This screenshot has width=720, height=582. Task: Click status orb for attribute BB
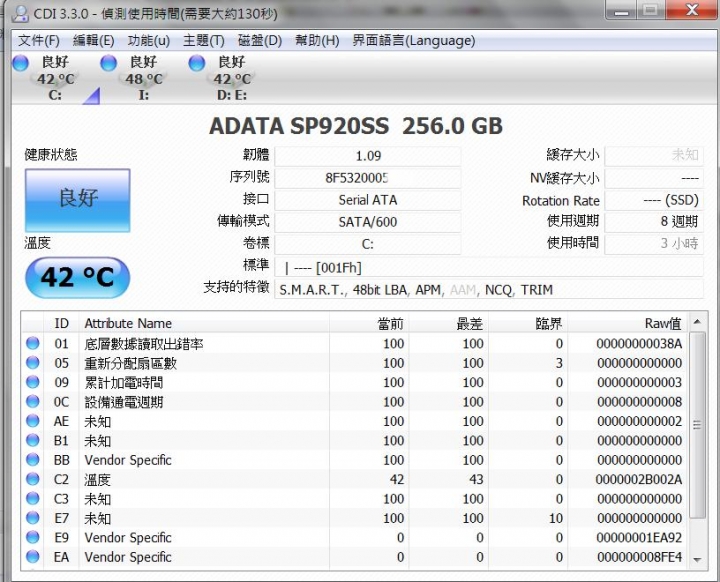pos(33,459)
